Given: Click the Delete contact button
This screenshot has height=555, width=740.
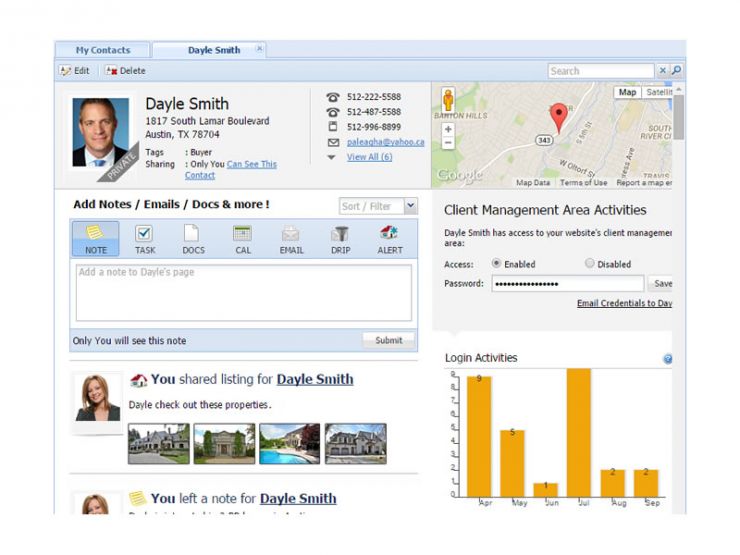Looking at the screenshot, I should point(126,71).
